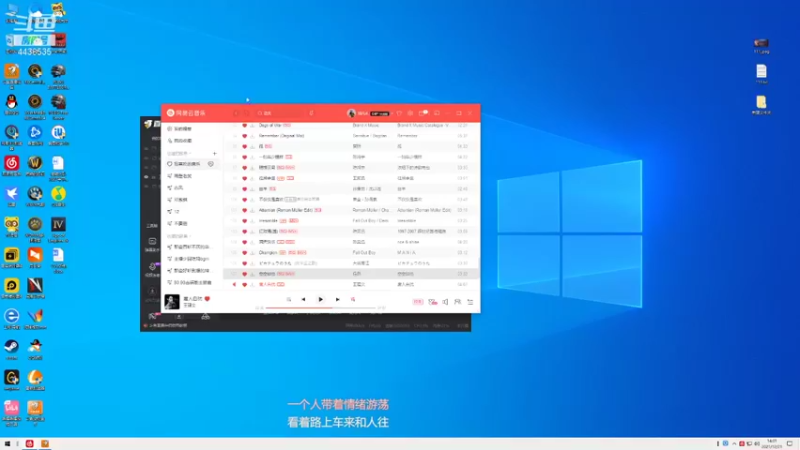Open the skin theme shirt icon
This screenshot has width=800, height=450.
pos(399,113)
